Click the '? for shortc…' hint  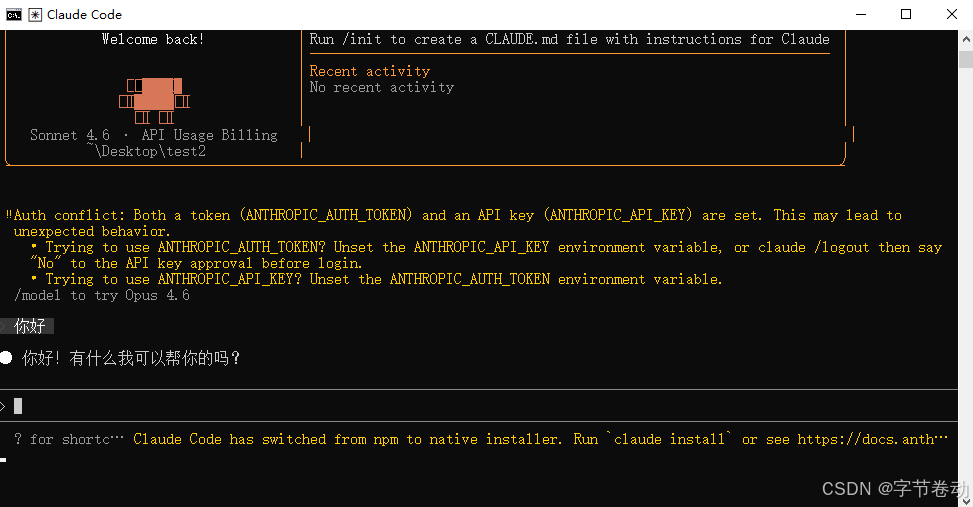pyautogui.click(x=70, y=439)
